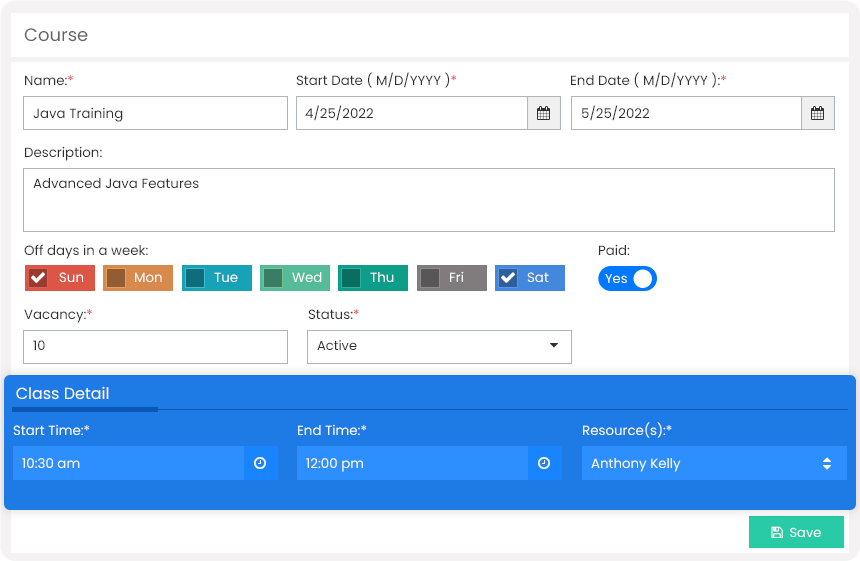Open the End Date calendar picker icon
Viewport: 860px width, 561px height.
(x=817, y=114)
